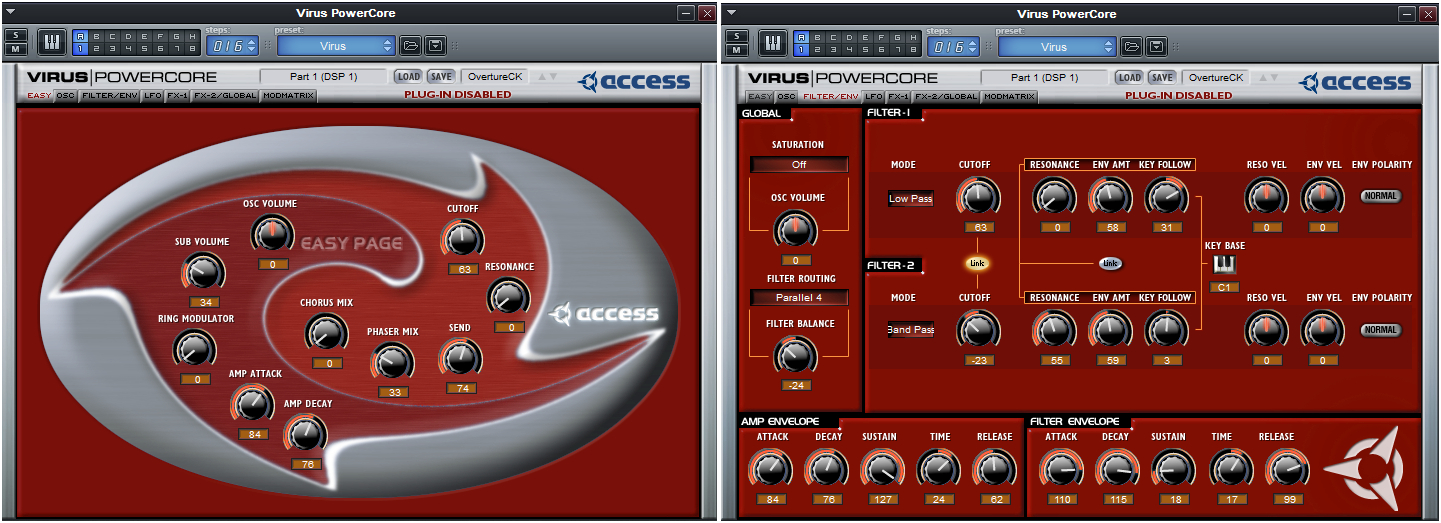The image size is (1441, 523).
Task: Click Key Base C1 value box
Action: (1225, 287)
